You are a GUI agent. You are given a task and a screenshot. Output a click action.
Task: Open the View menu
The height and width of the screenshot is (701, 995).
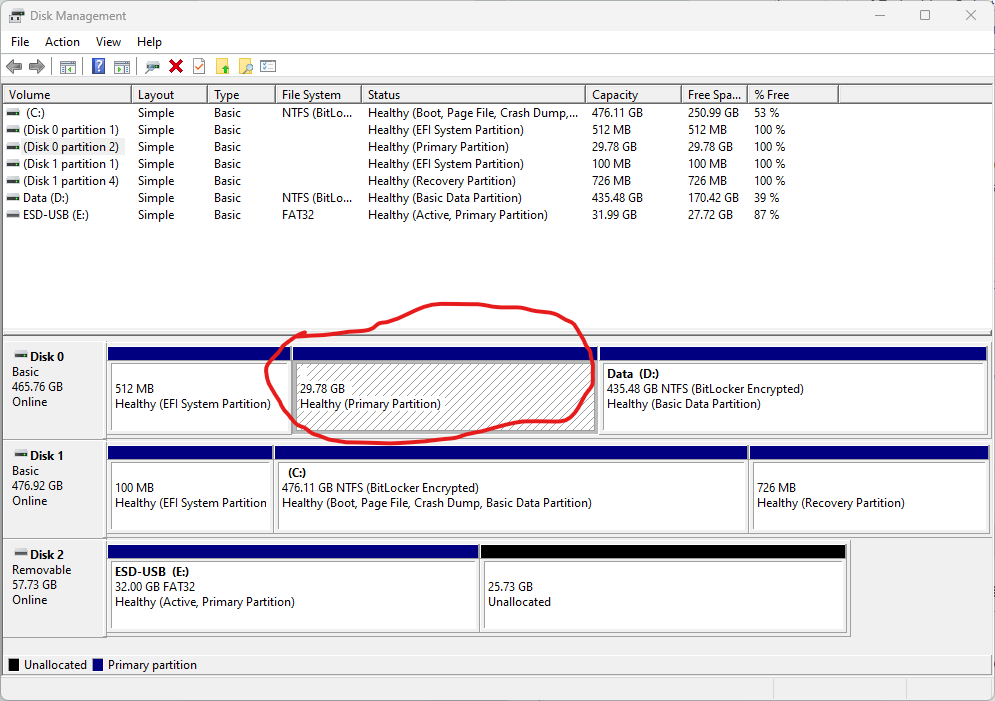(x=108, y=42)
